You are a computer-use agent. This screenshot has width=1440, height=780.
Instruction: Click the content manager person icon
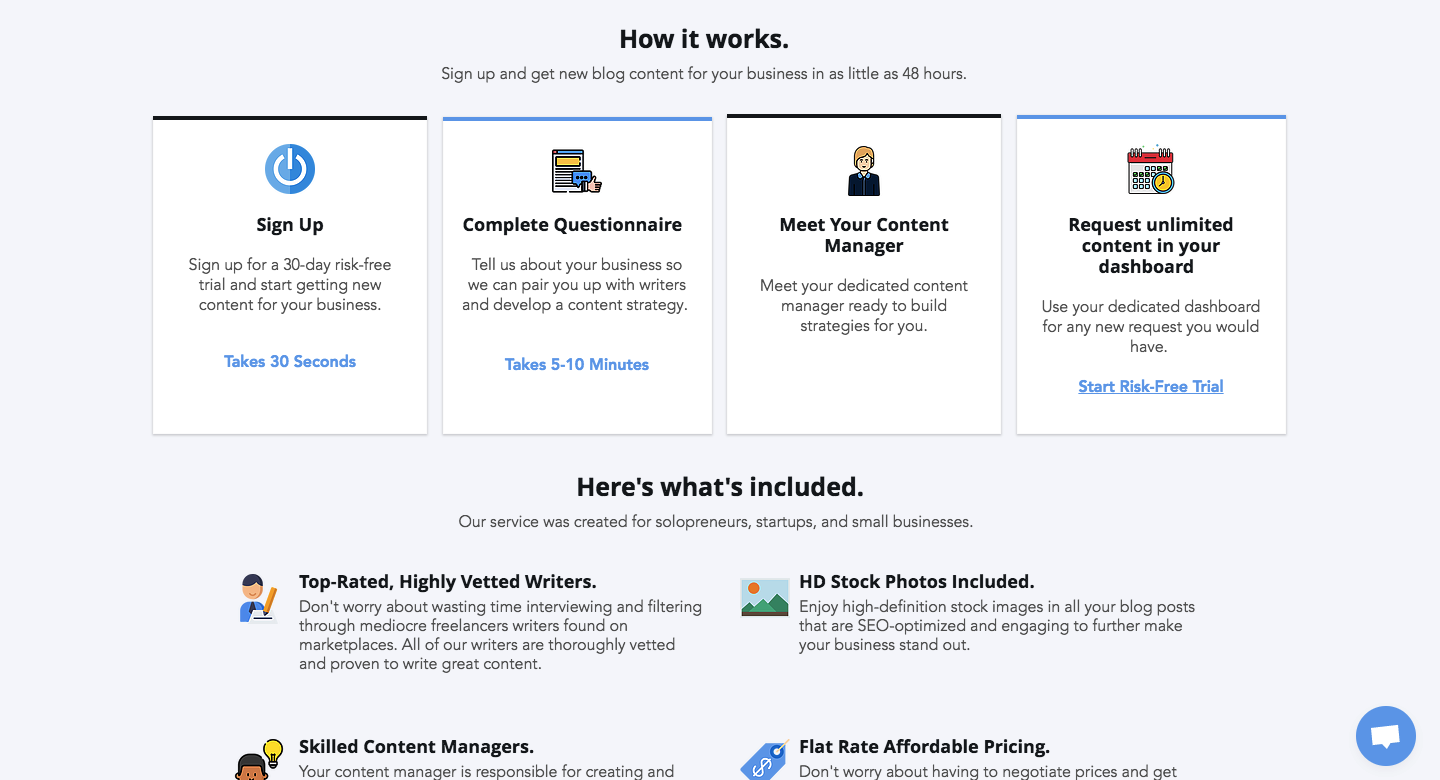[x=864, y=171]
